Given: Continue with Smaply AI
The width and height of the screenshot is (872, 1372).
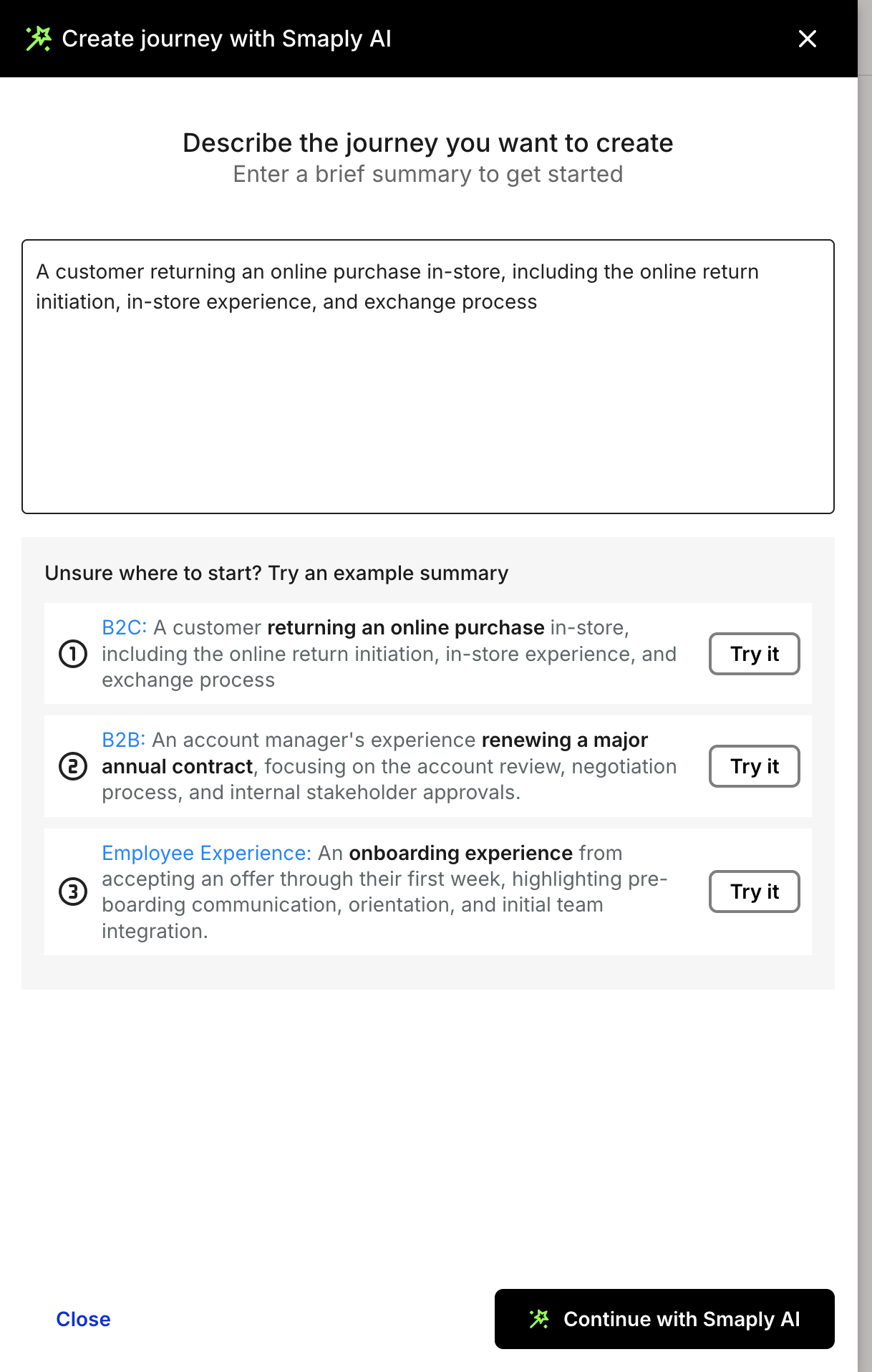Looking at the screenshot, I should 664,1319.
